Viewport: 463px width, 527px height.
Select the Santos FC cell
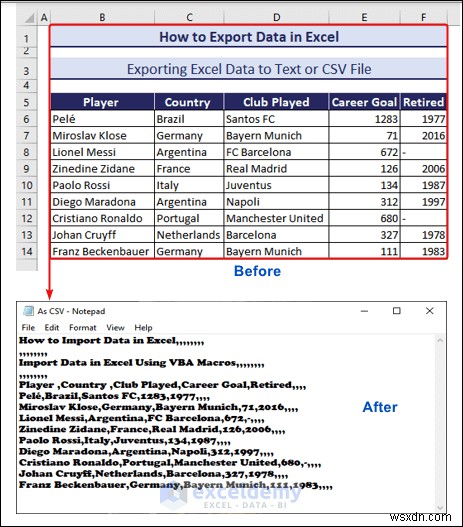pos(276,119)
